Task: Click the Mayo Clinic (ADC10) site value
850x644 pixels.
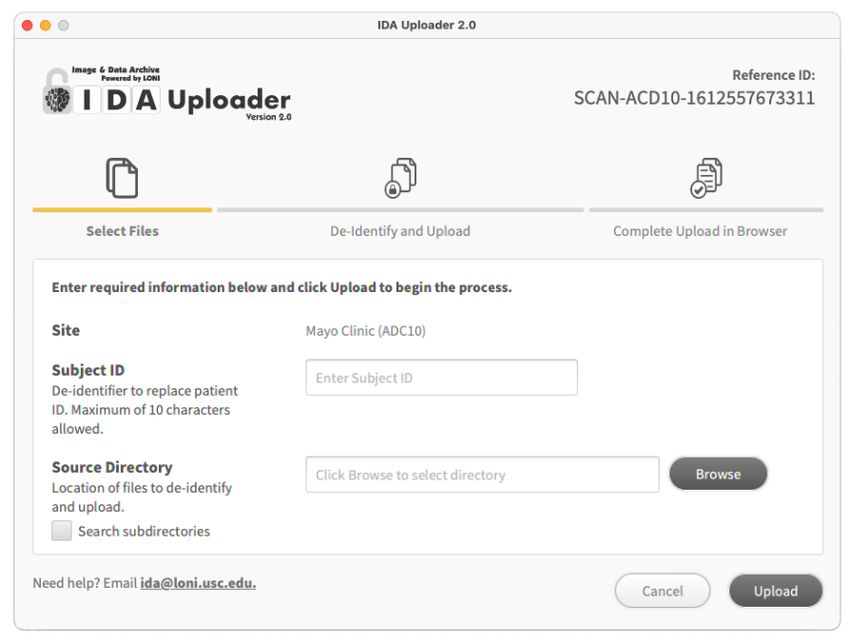Action: pyautogui.click(x=366, y=331)
